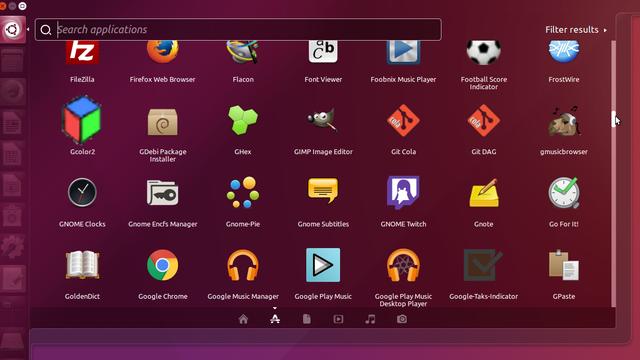The width and height of the screenshot is (640, 360).
Task: Launch Gnome Subtitles
Action: 323,190
